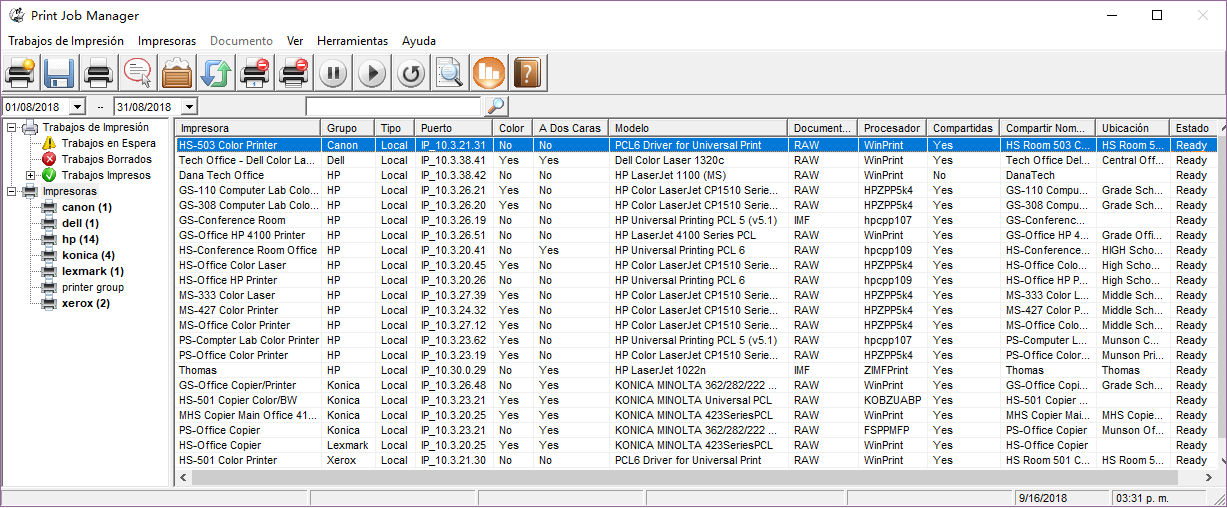Click the Estado column header
The image size is (1227, 508).
1194,128
